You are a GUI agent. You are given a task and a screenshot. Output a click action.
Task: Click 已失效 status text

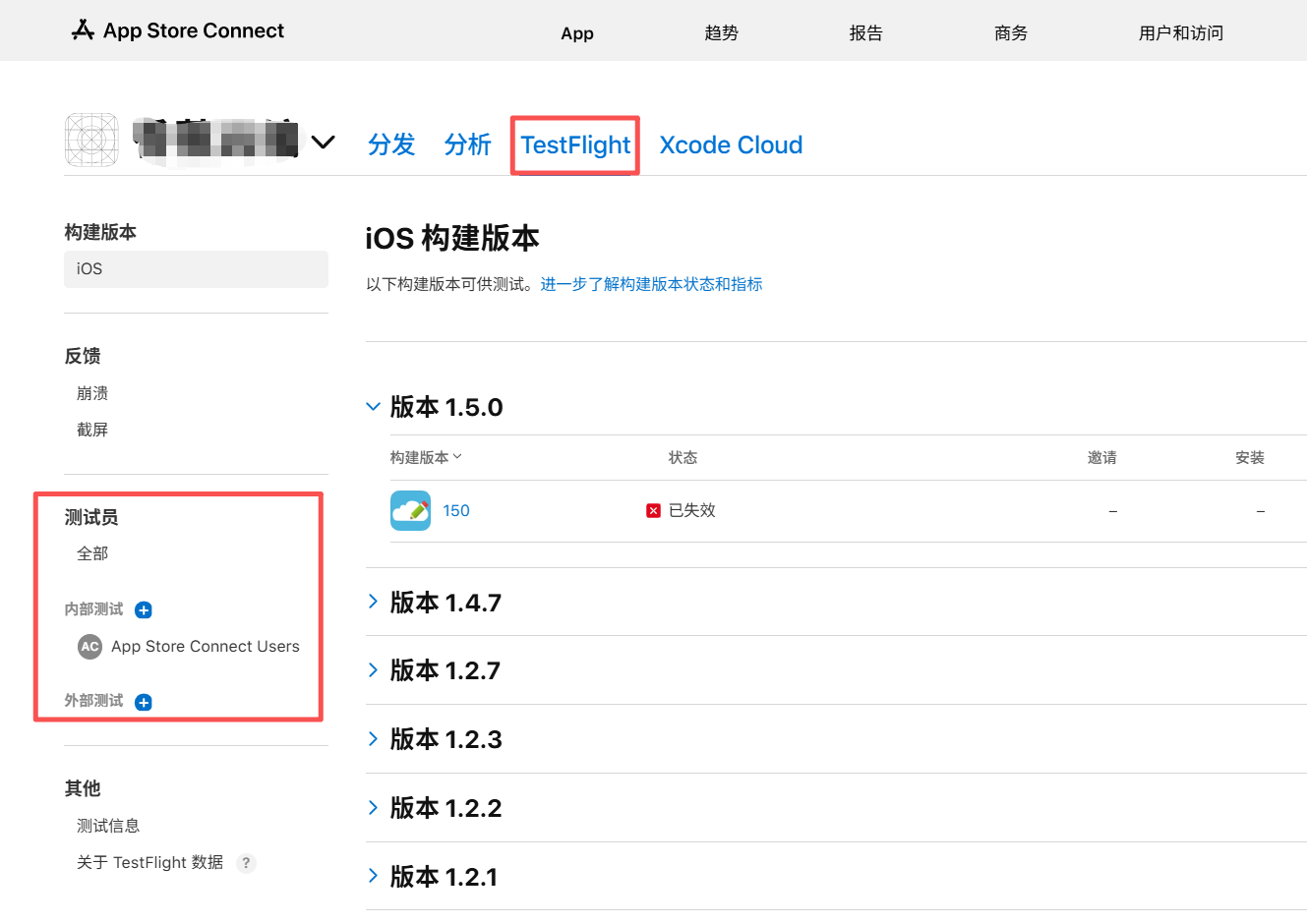pos(692,510)
